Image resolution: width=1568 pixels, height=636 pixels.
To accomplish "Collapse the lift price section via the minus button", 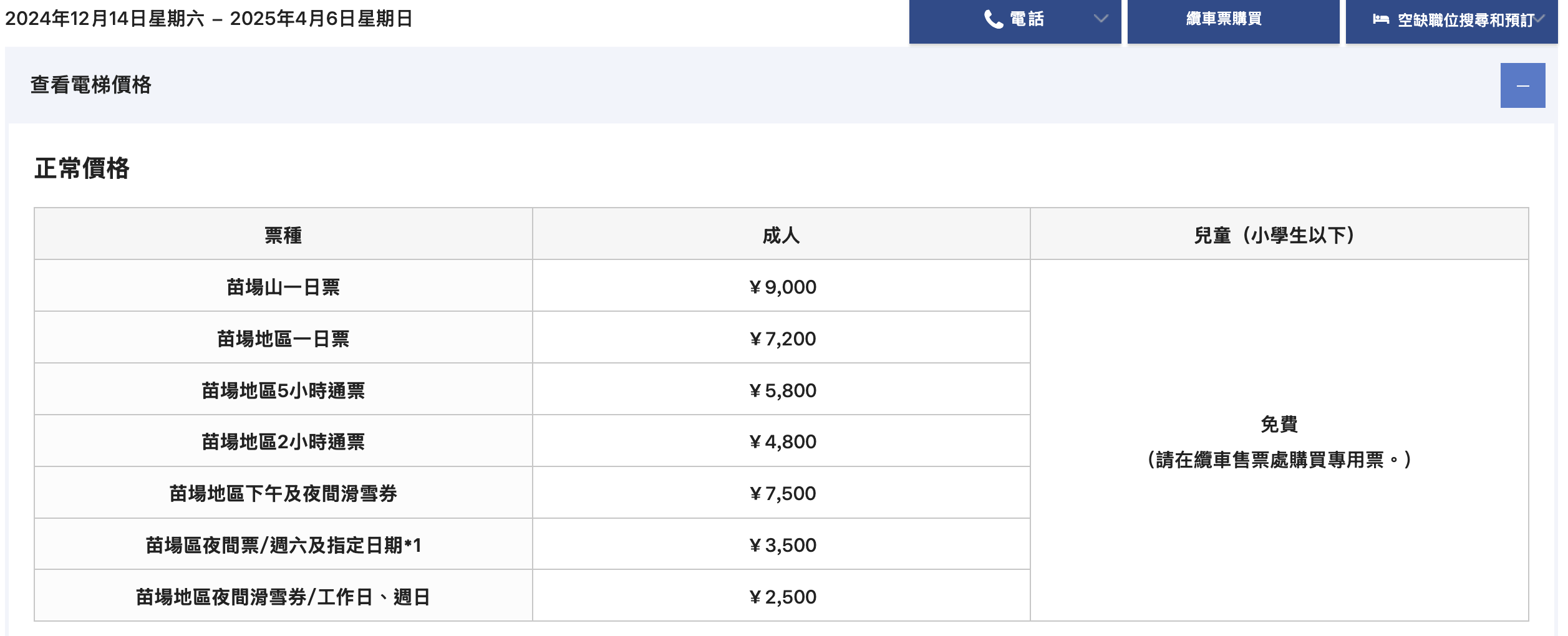I will pos(1522,85).
